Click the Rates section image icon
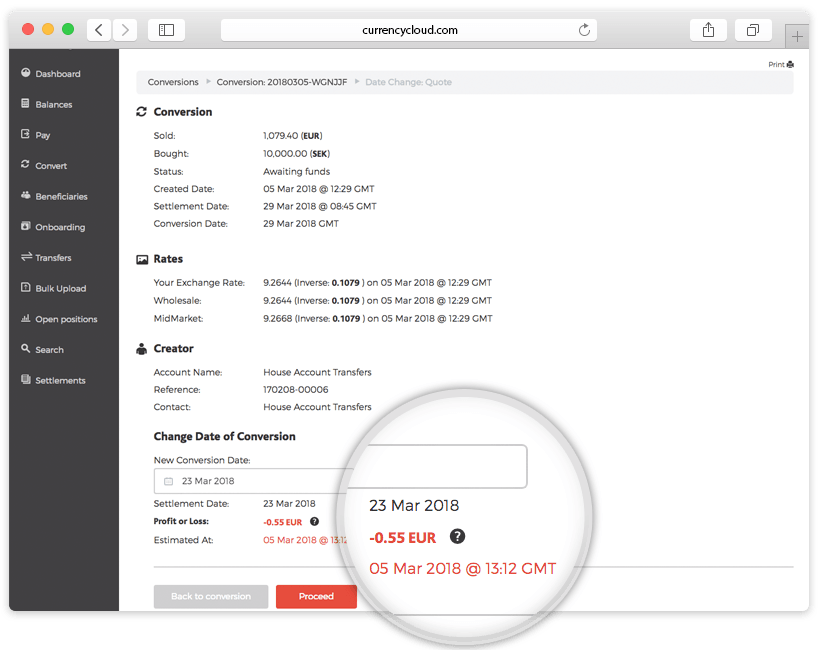 tap(142, 259)
